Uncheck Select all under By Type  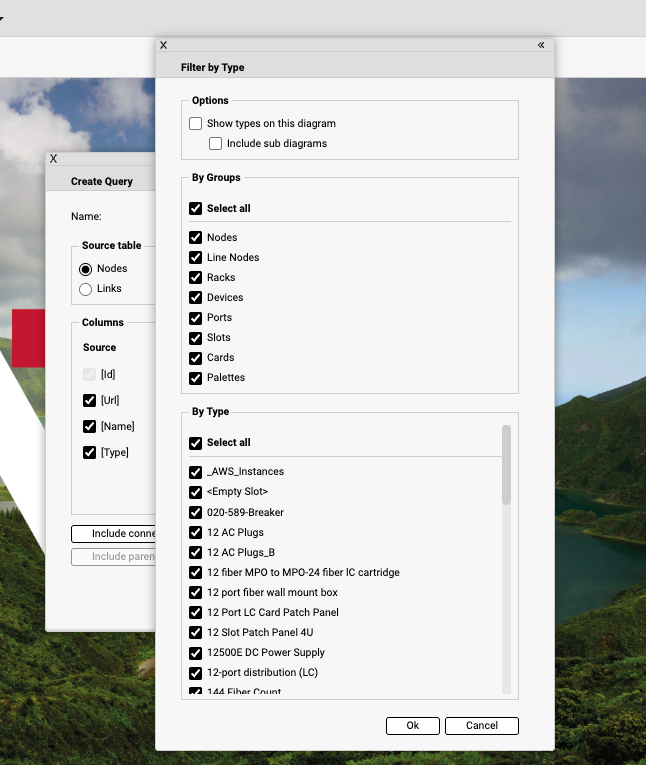(x=196, y=443)
